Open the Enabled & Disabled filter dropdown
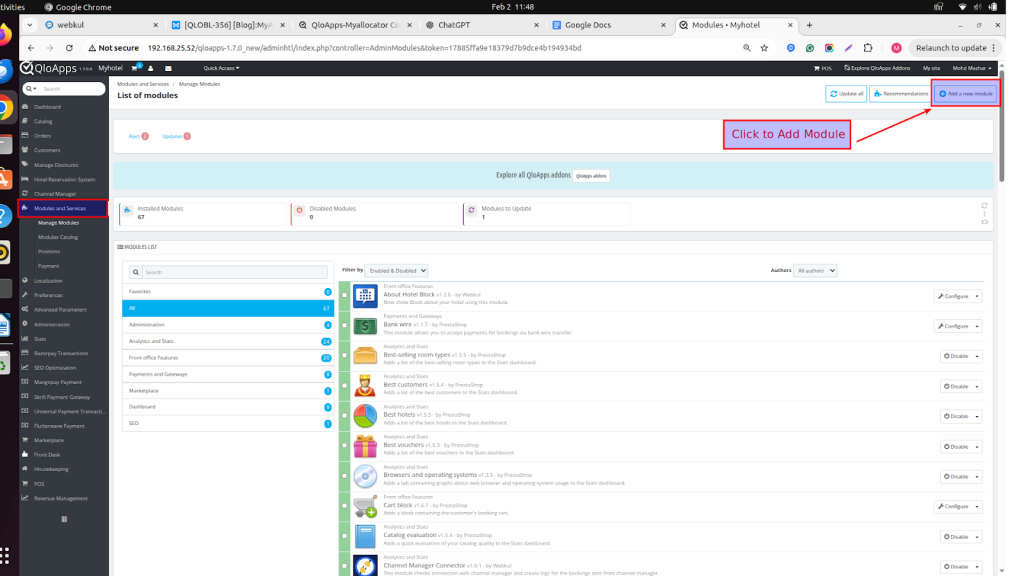 397,270
